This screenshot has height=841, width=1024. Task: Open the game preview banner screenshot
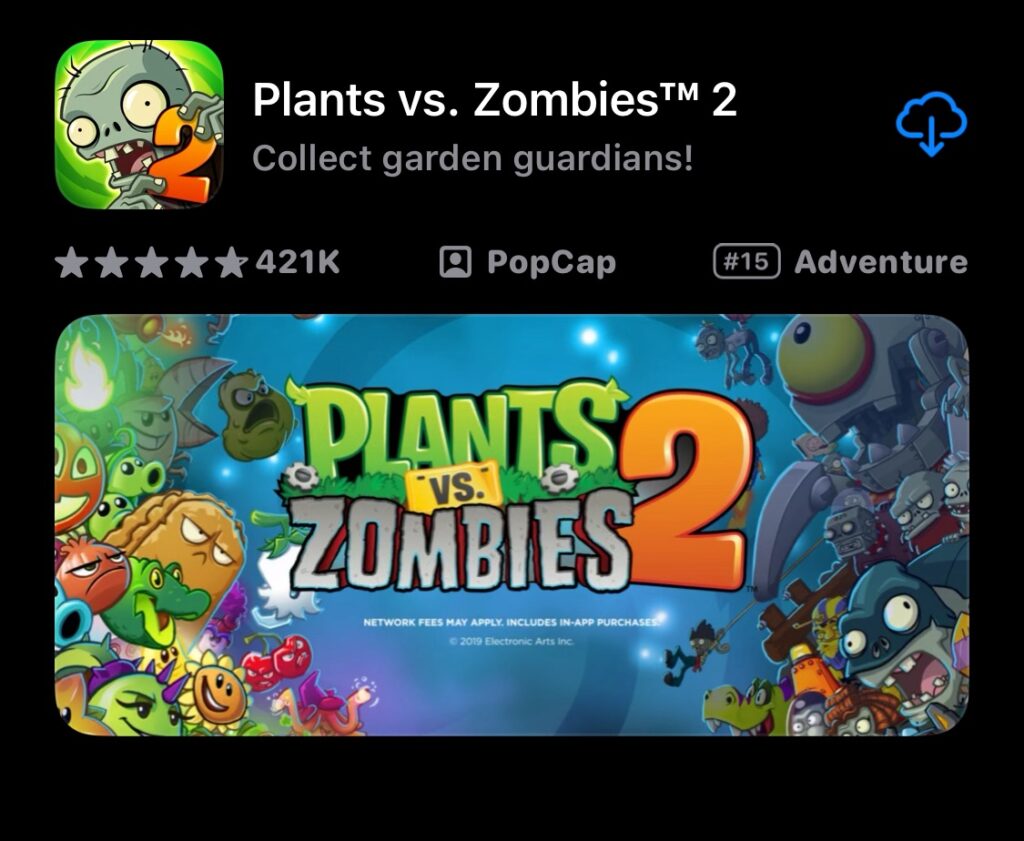click(x=512, y=525)
